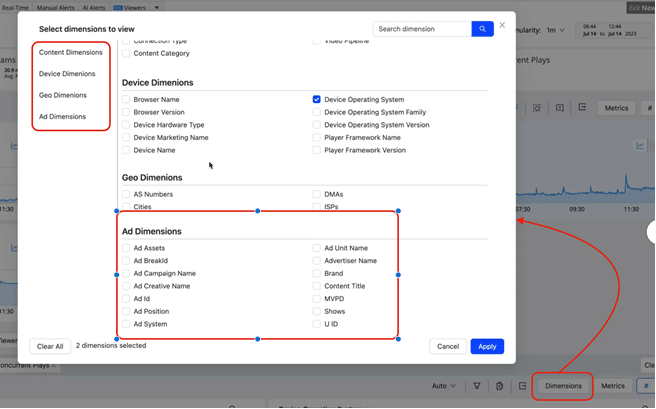Apply the selected dimensions
Screen dimensions: 656x409
[487, 346]
